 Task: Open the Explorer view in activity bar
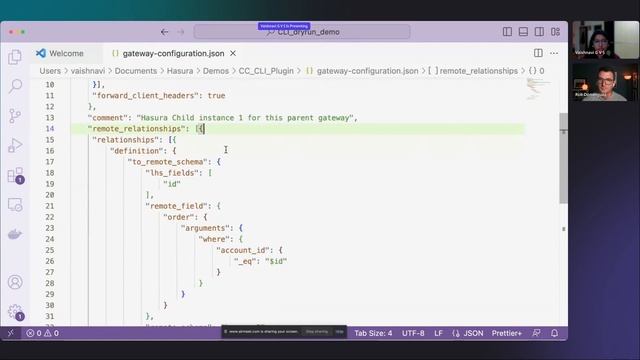[x=15, y=57]
